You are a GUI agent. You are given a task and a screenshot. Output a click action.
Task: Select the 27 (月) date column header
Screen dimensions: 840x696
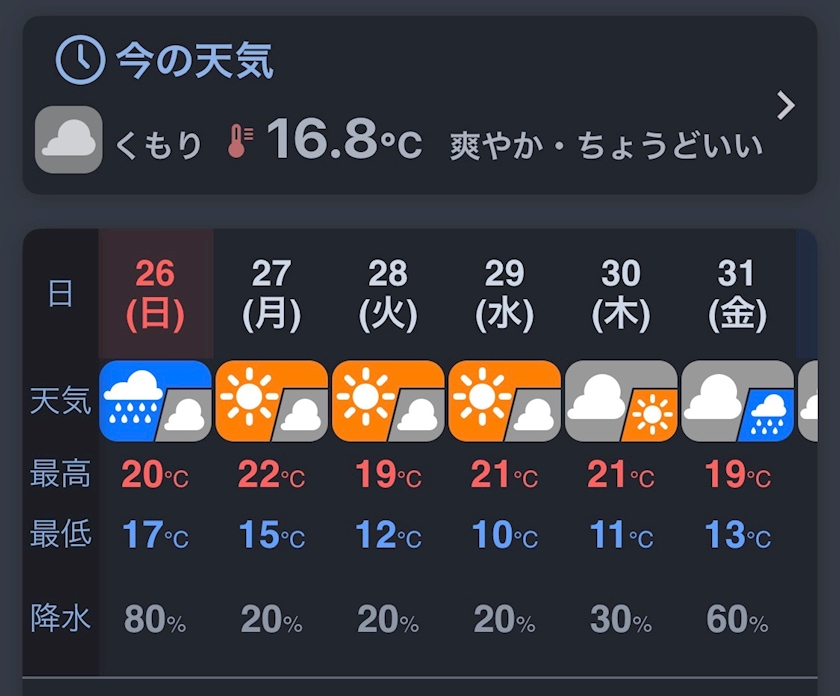(x=271, y=294)
